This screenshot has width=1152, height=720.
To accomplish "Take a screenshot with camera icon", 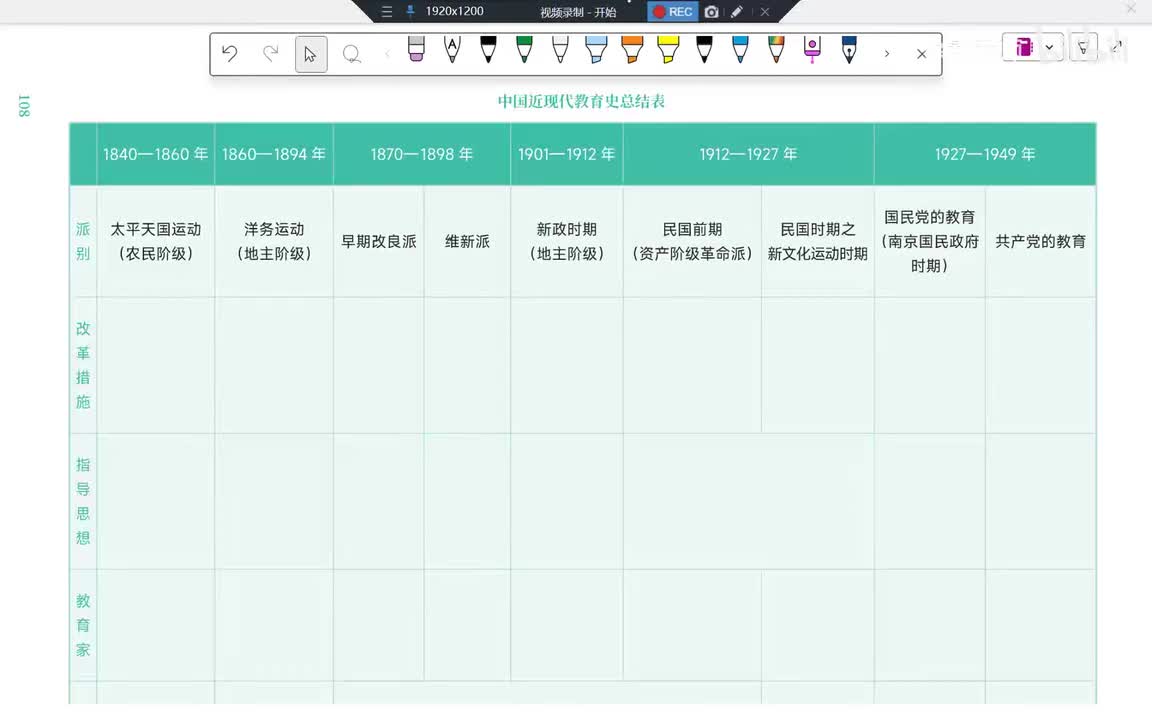I will 711,12.
